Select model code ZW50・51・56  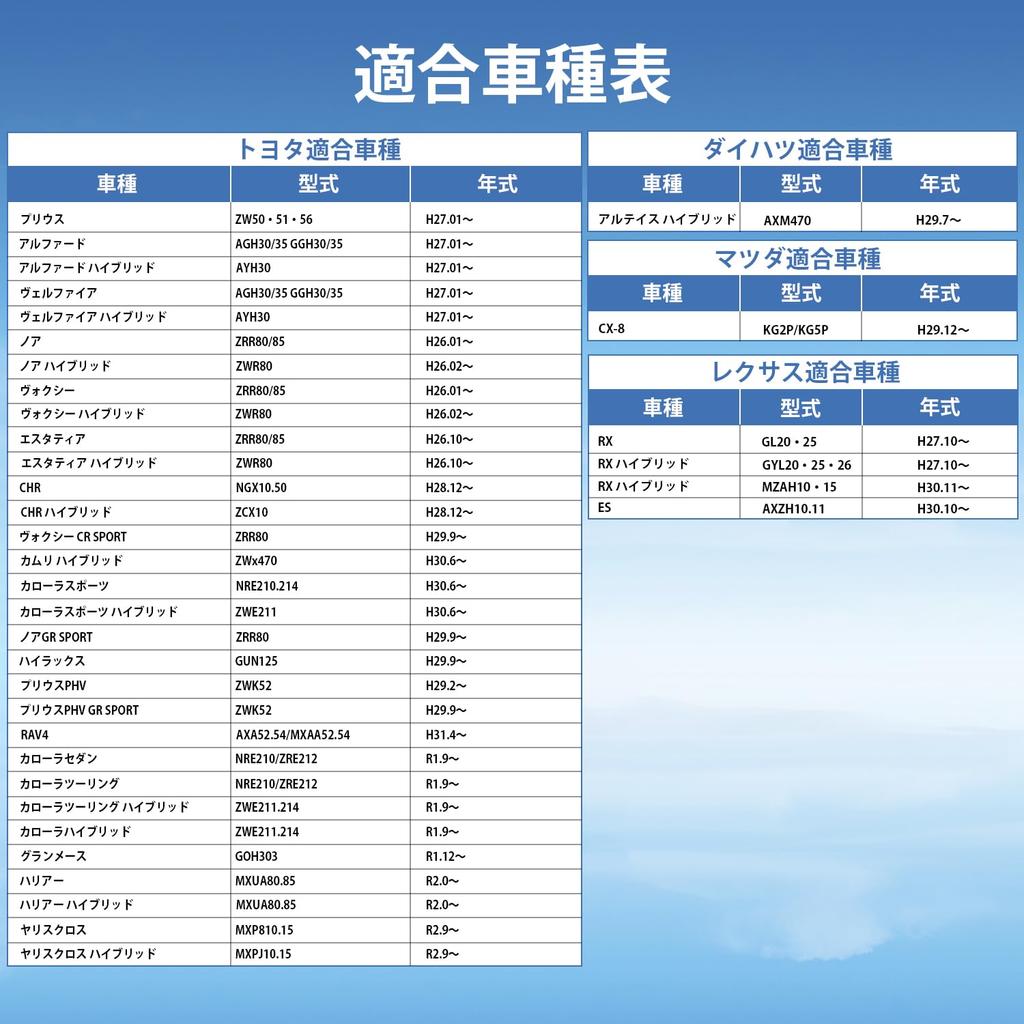(274, 219)
